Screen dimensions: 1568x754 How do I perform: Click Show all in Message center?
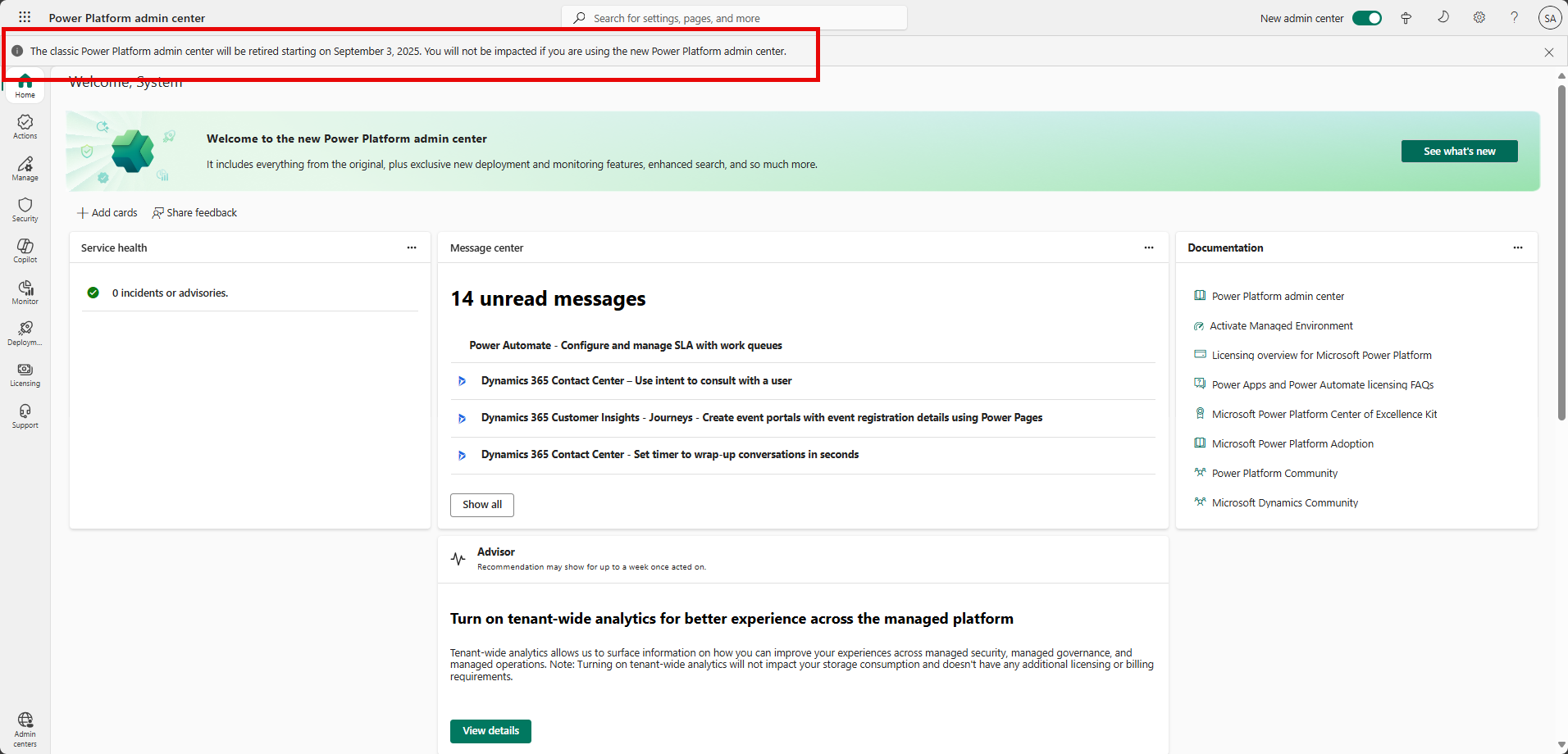coord(481,505)
